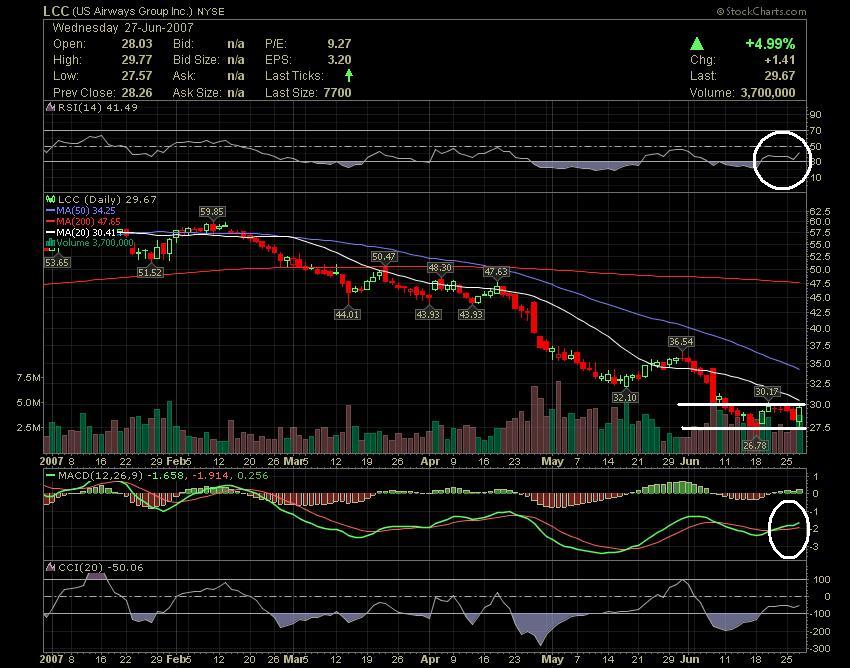Select the green MACD legend line
Screen dimensions: 850x668
pyautogui.click(x=51, y=476)
